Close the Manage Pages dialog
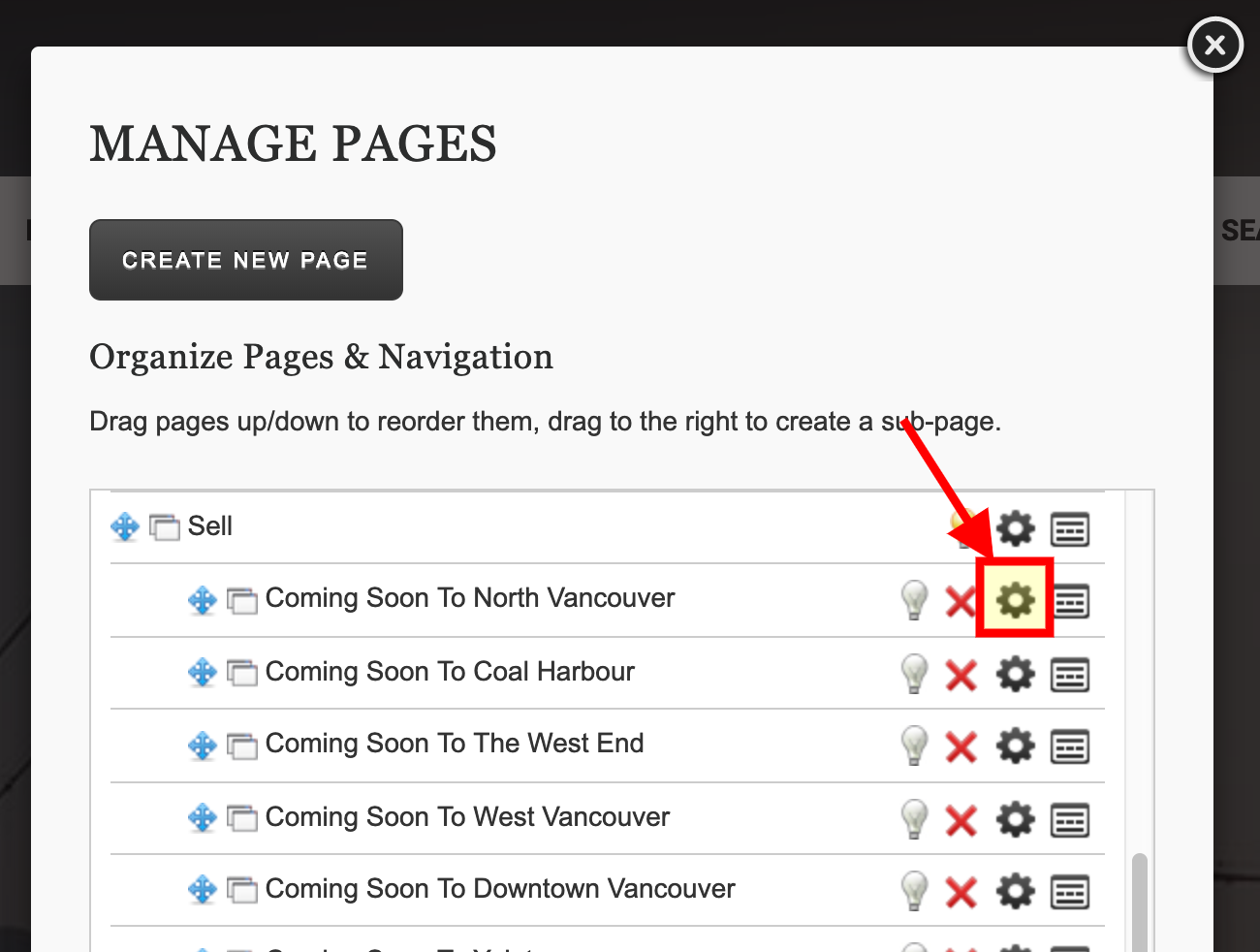 coord(1215,45)
